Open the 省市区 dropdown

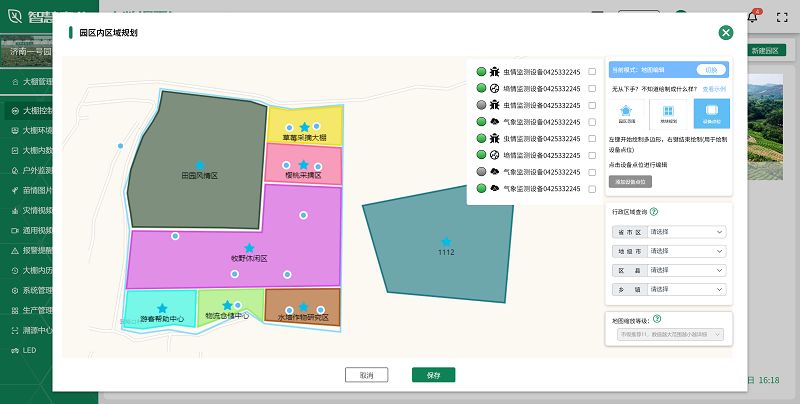click(686, 232)
